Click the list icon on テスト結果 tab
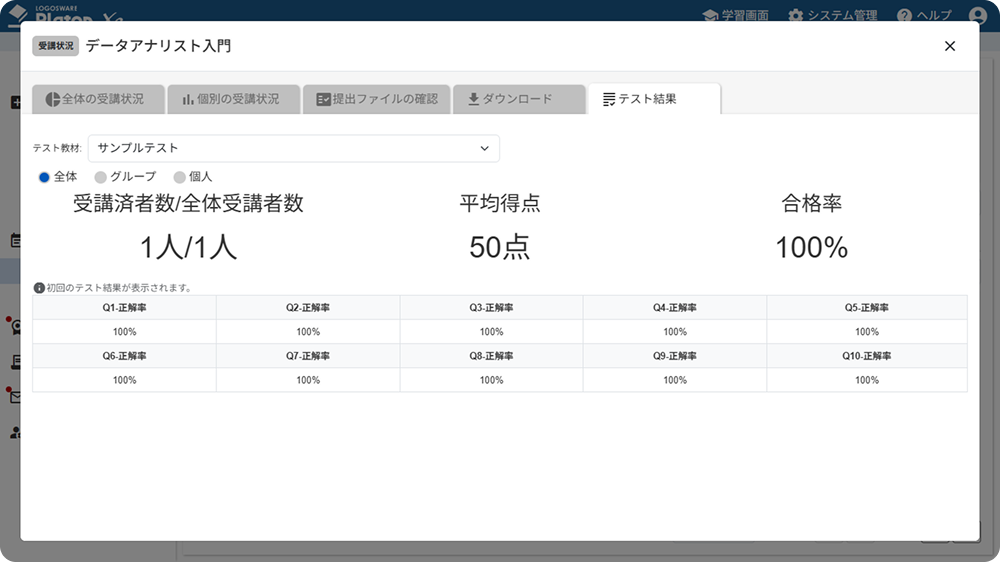Image resolution: width=1000 pixels, height=562 pixels. [609, 99]
